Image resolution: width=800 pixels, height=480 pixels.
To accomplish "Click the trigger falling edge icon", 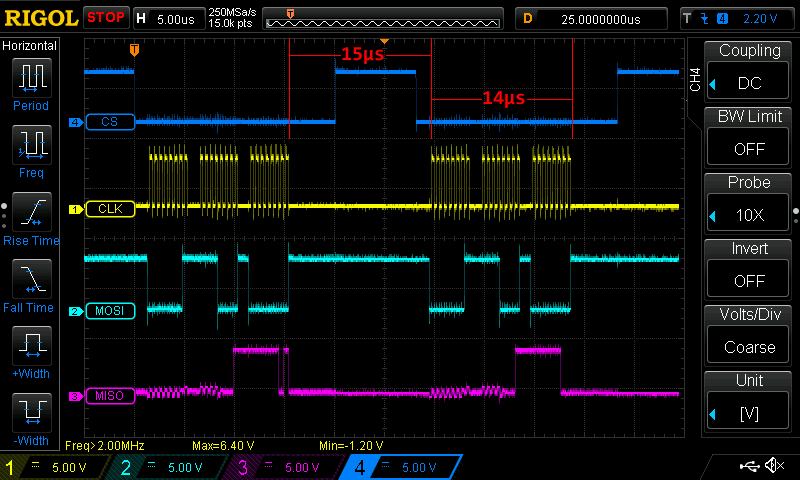I will [x=705, y=19].
